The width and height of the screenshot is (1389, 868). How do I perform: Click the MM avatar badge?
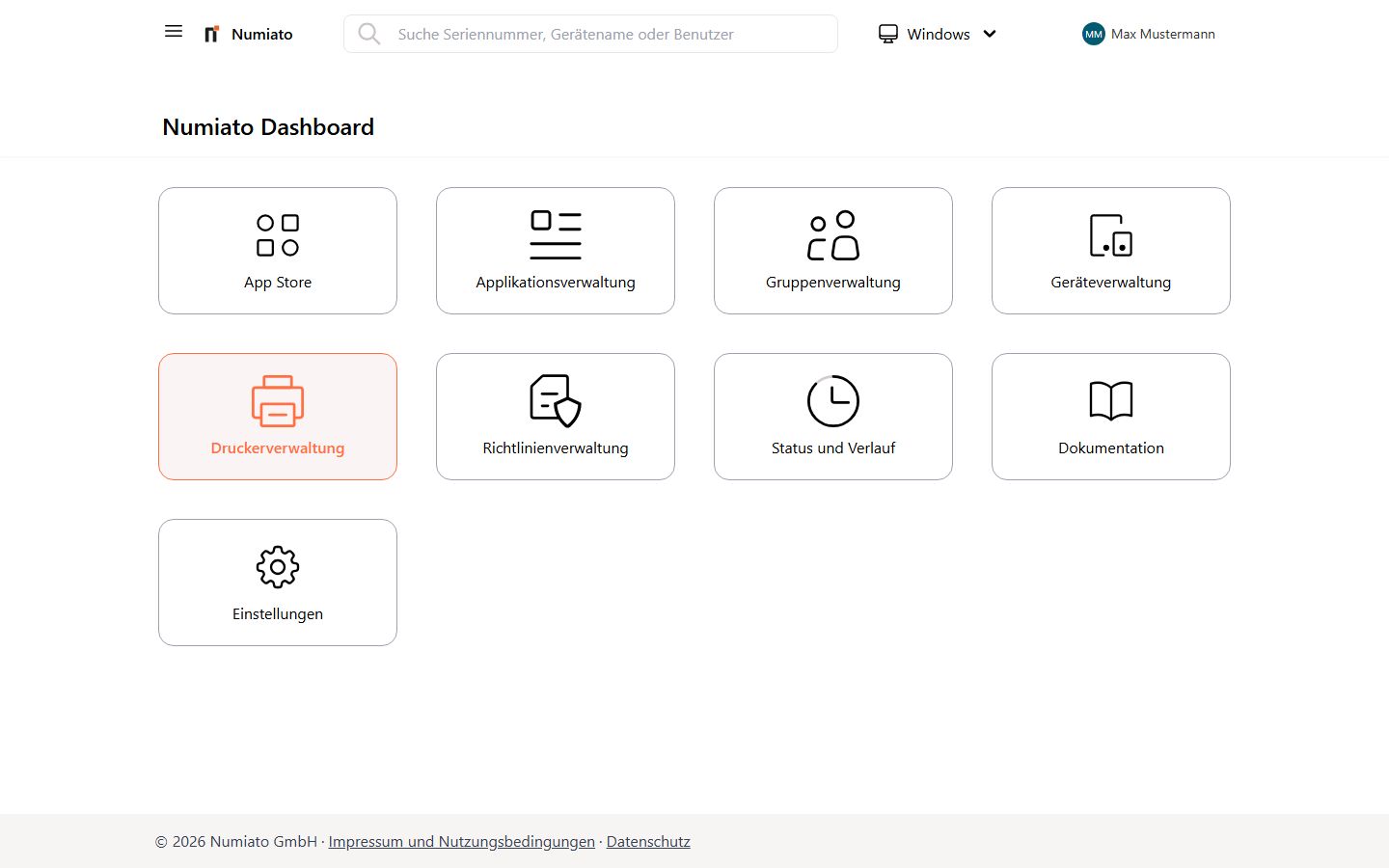pos(1093,34)
